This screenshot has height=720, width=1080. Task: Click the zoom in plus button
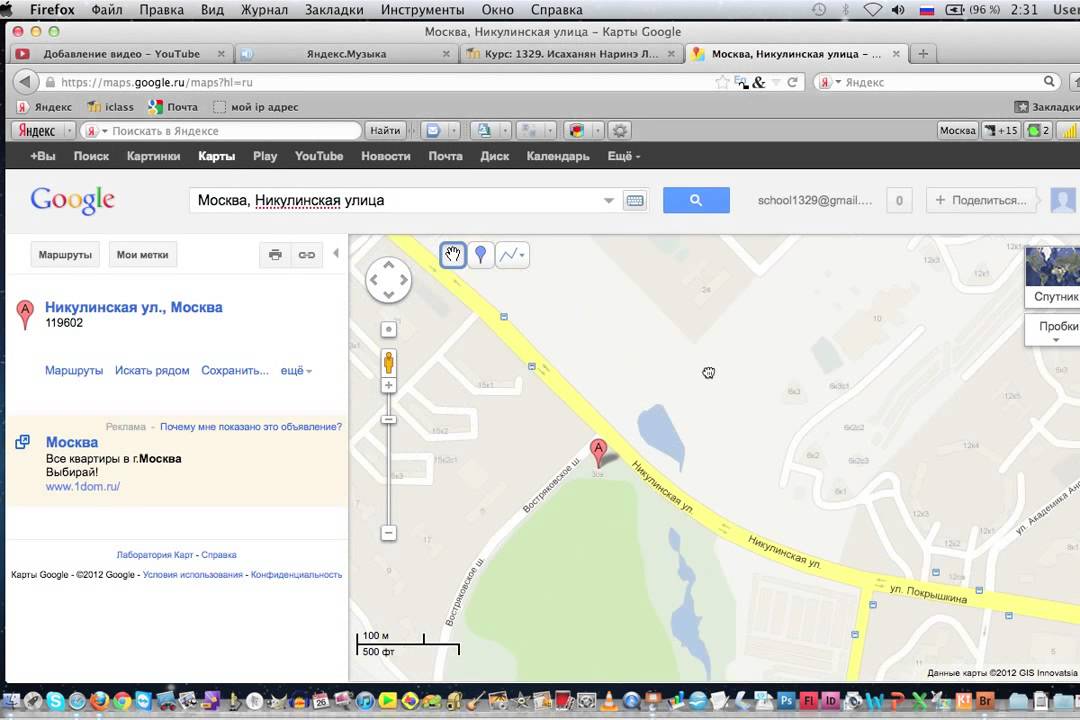coord(388,385)
